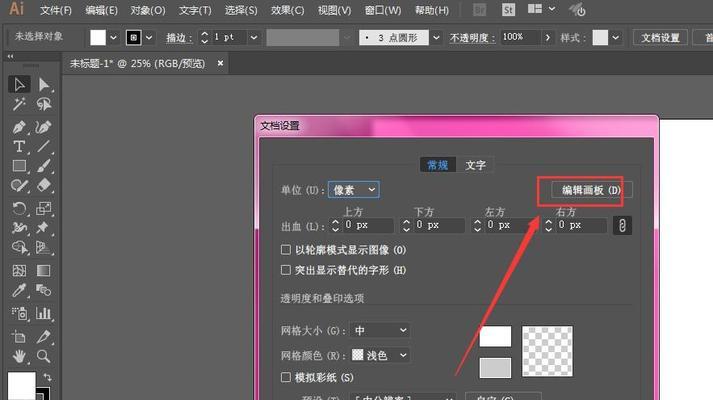Select the Pen tool
The height and width of the screenshot is (400, 713).
coord(19,127)
